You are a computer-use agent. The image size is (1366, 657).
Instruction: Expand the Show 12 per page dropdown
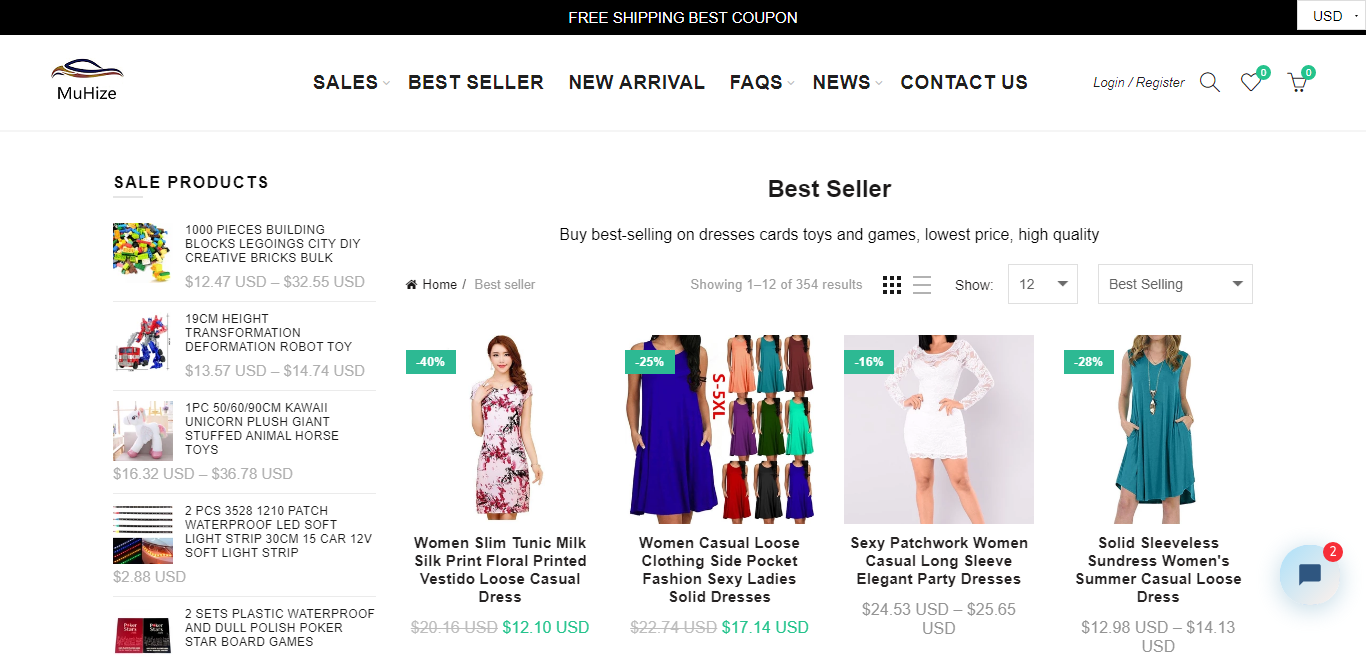pos(1043,284)
